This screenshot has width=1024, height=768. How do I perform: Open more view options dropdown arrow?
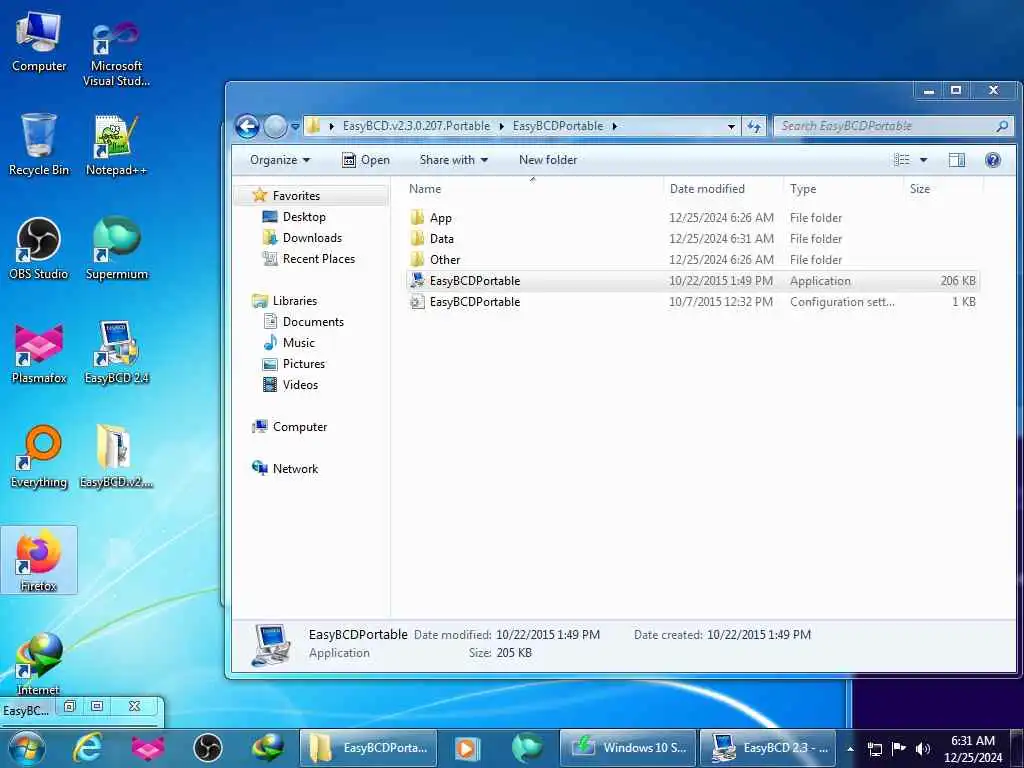pyautogui.click(x=923, y=160)
